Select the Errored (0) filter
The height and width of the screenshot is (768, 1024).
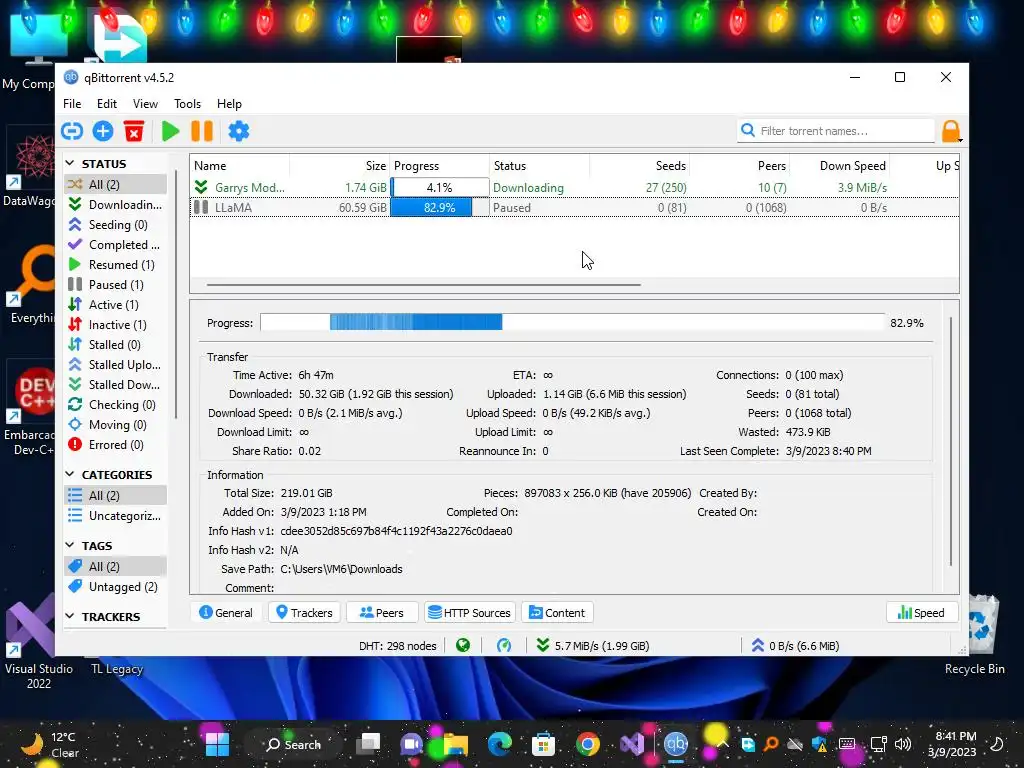tap(116, 445)
